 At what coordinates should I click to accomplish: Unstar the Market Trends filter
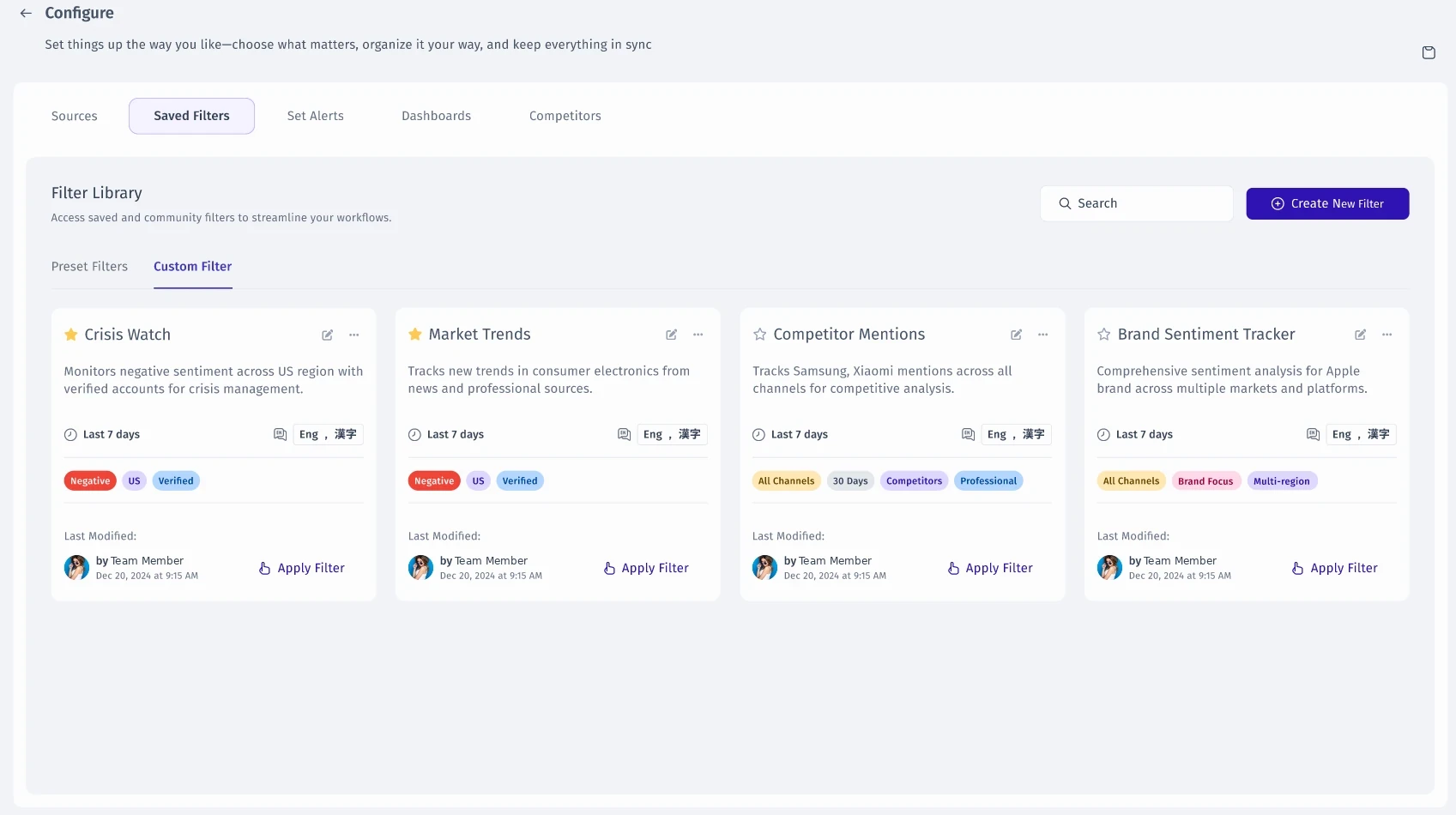pyautogui.click(x=415, y=335)
